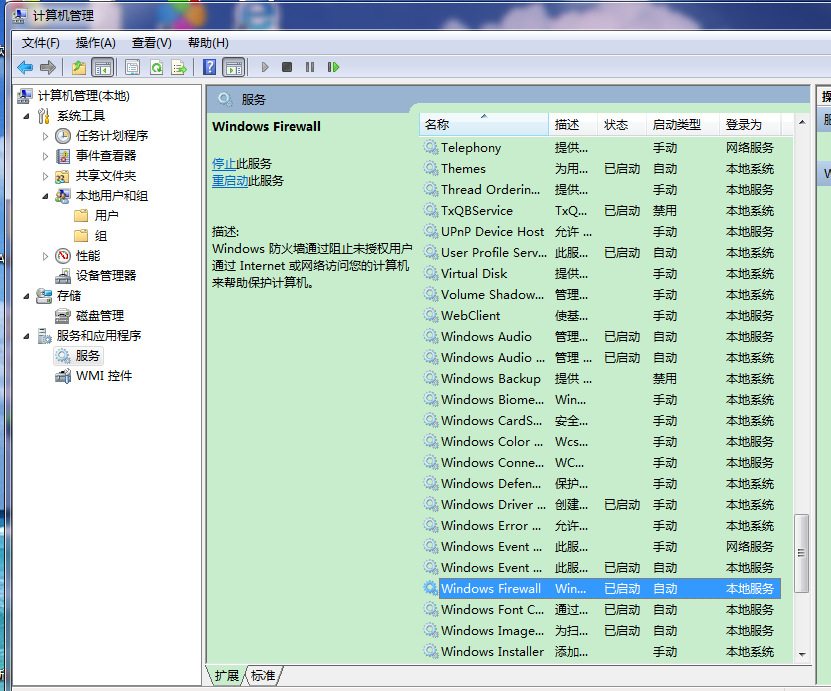This screenshot has width=831, height=691.
Task: Open Help via the question mark icon
Action: tap(209, 67)
